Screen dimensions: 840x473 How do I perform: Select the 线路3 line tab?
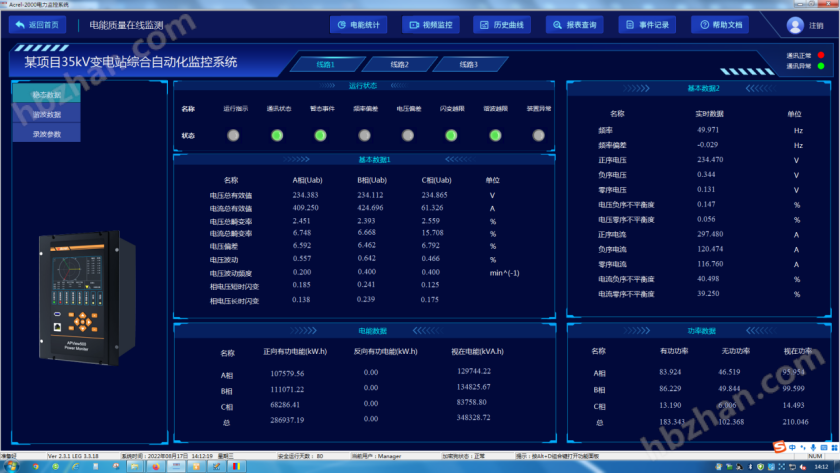pos(468,65)
